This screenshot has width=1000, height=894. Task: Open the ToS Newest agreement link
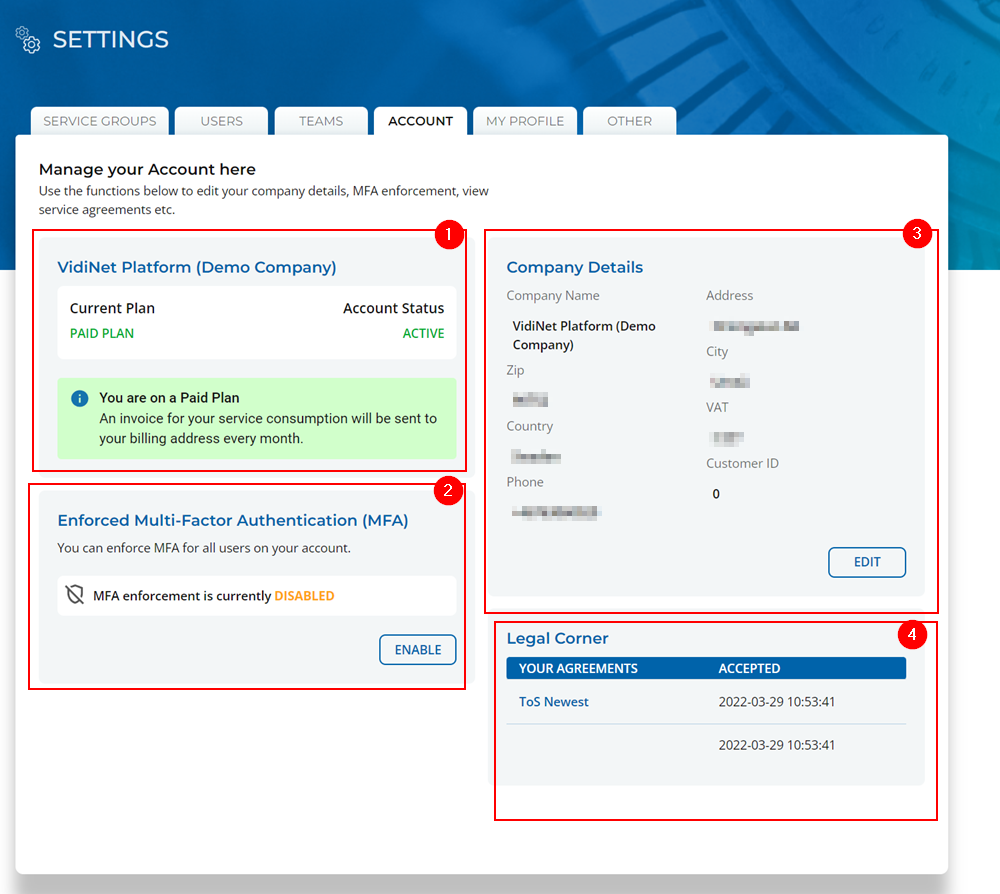[554, 702]
